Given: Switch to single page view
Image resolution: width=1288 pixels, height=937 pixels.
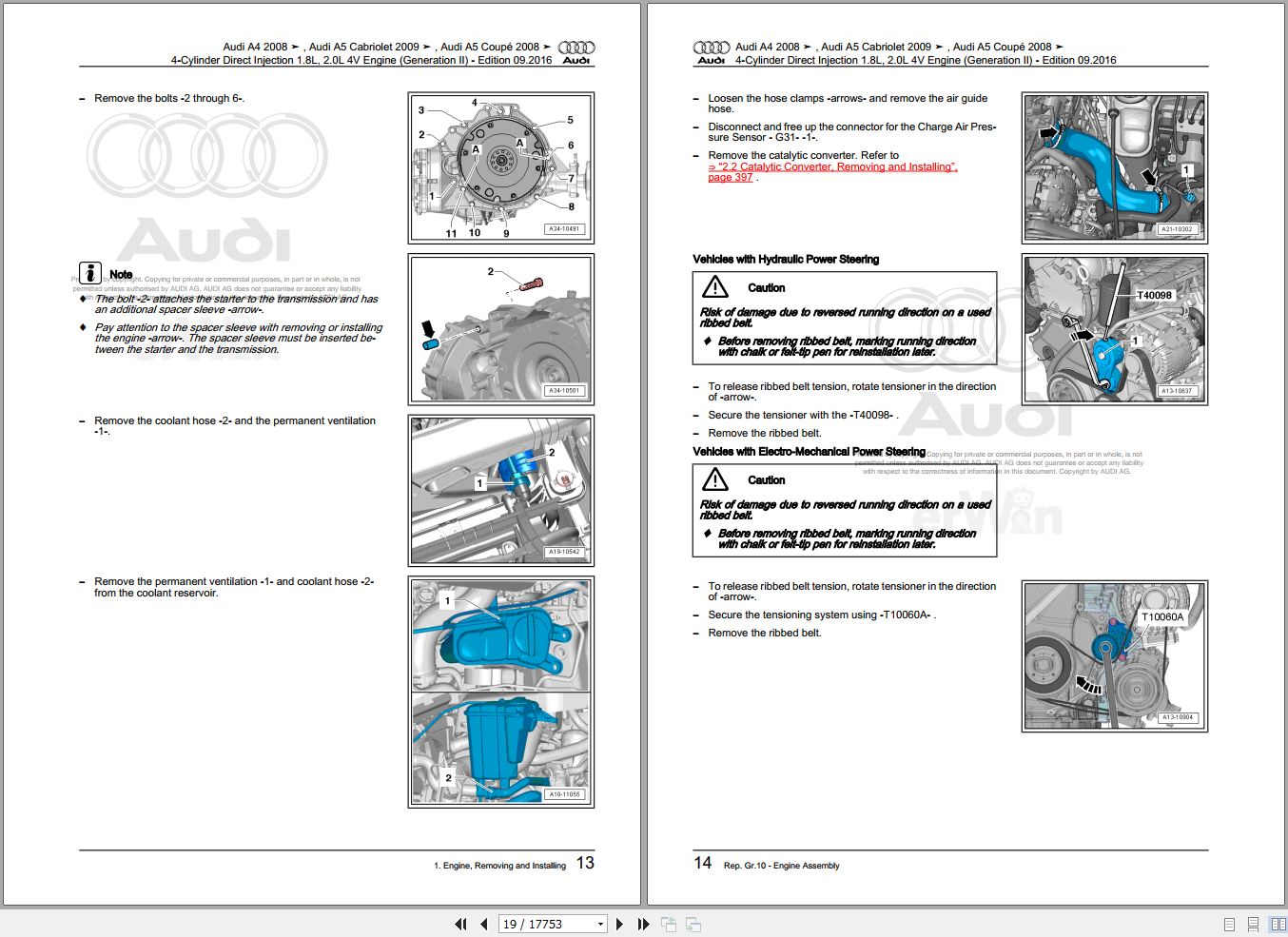Looking at the screenshot, I should point(1229,925).
